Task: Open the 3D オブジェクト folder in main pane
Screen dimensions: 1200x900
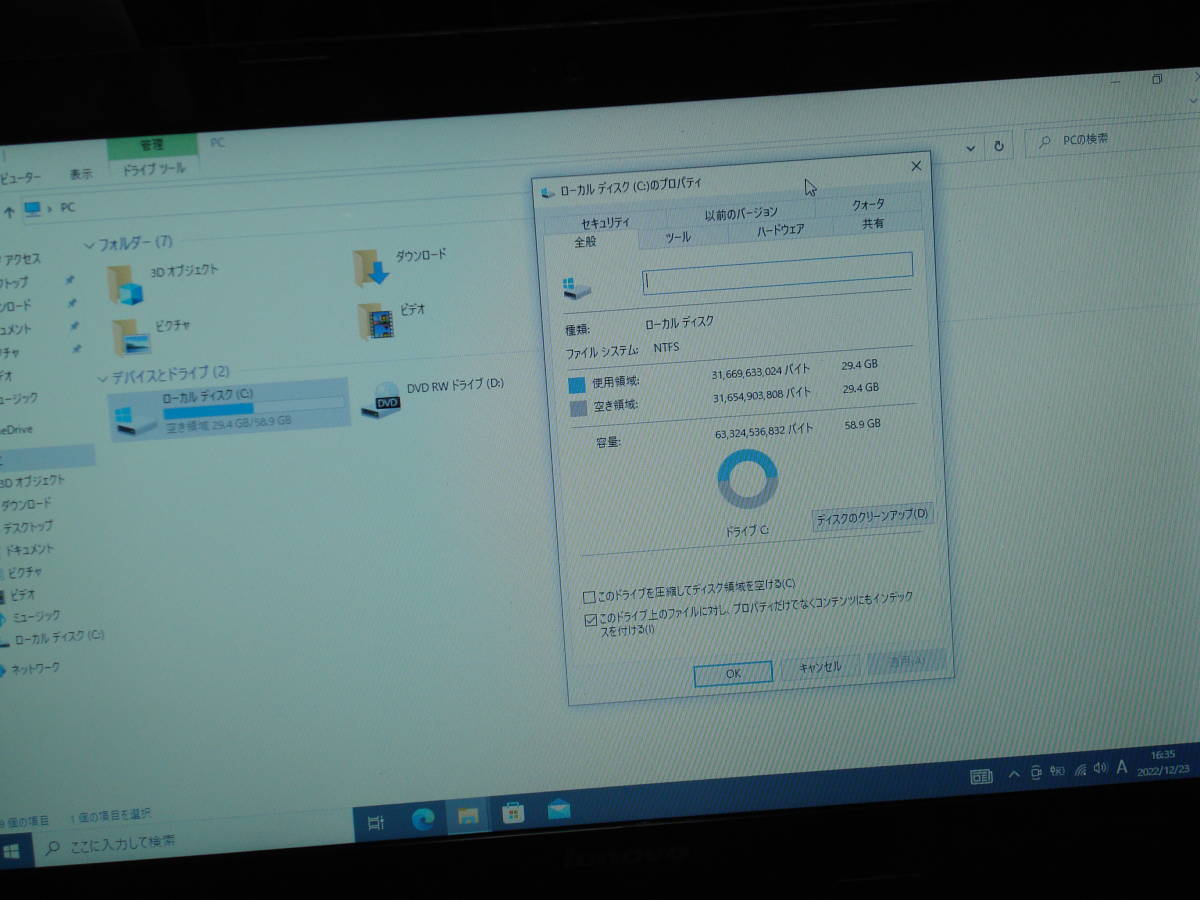Action: pyautogui.click(x=162, y=284)
